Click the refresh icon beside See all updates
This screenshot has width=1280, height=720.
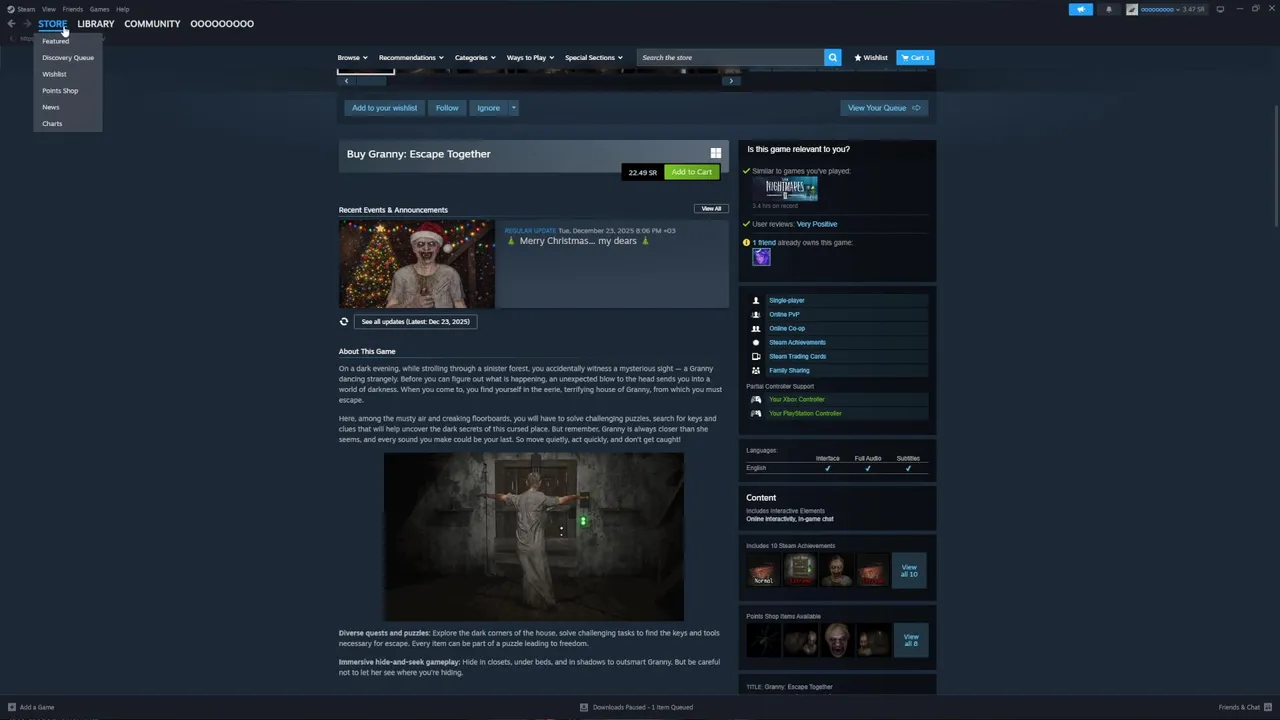click(x=344, y=322)
